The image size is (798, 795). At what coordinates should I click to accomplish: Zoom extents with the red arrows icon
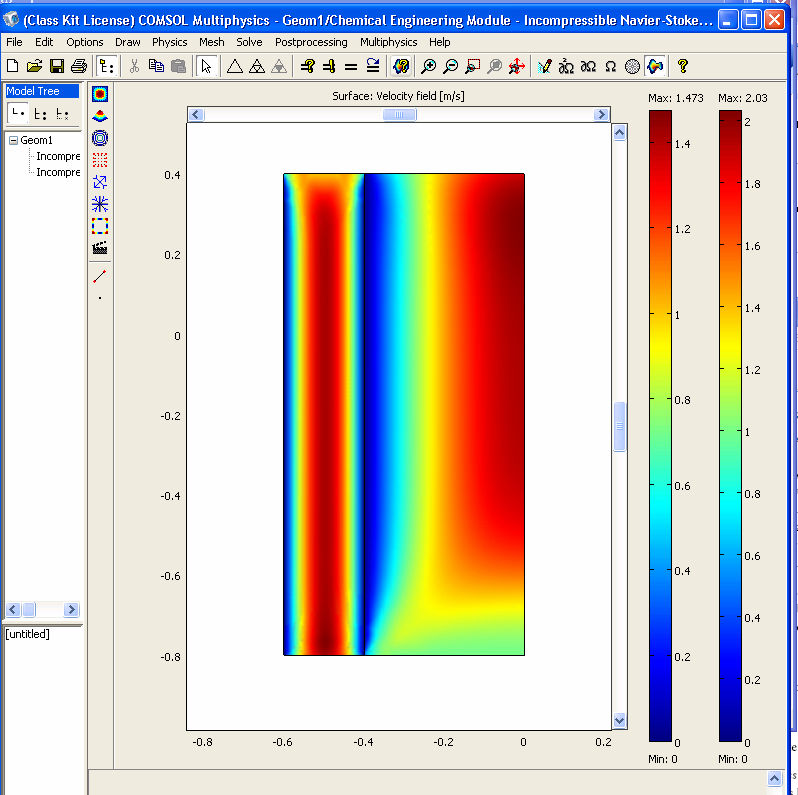[x=517, y=66]
